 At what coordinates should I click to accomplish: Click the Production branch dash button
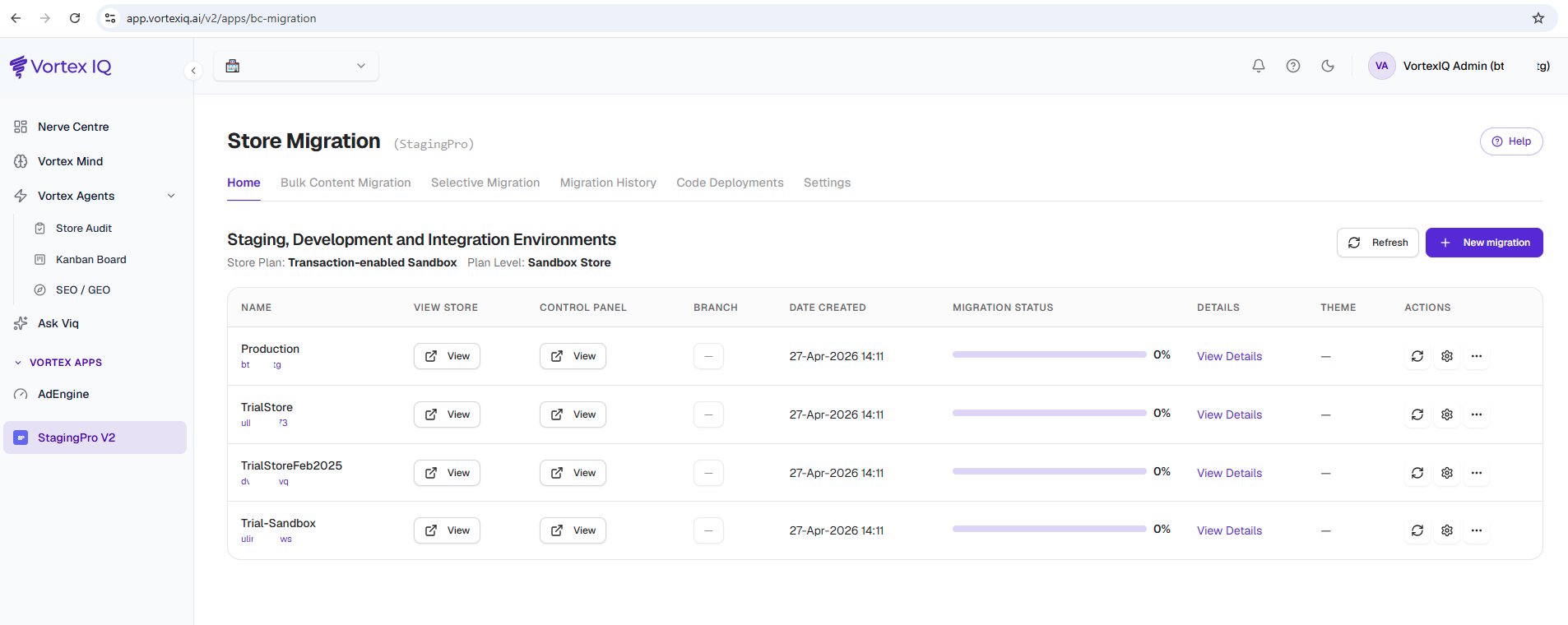pos(708,356)
